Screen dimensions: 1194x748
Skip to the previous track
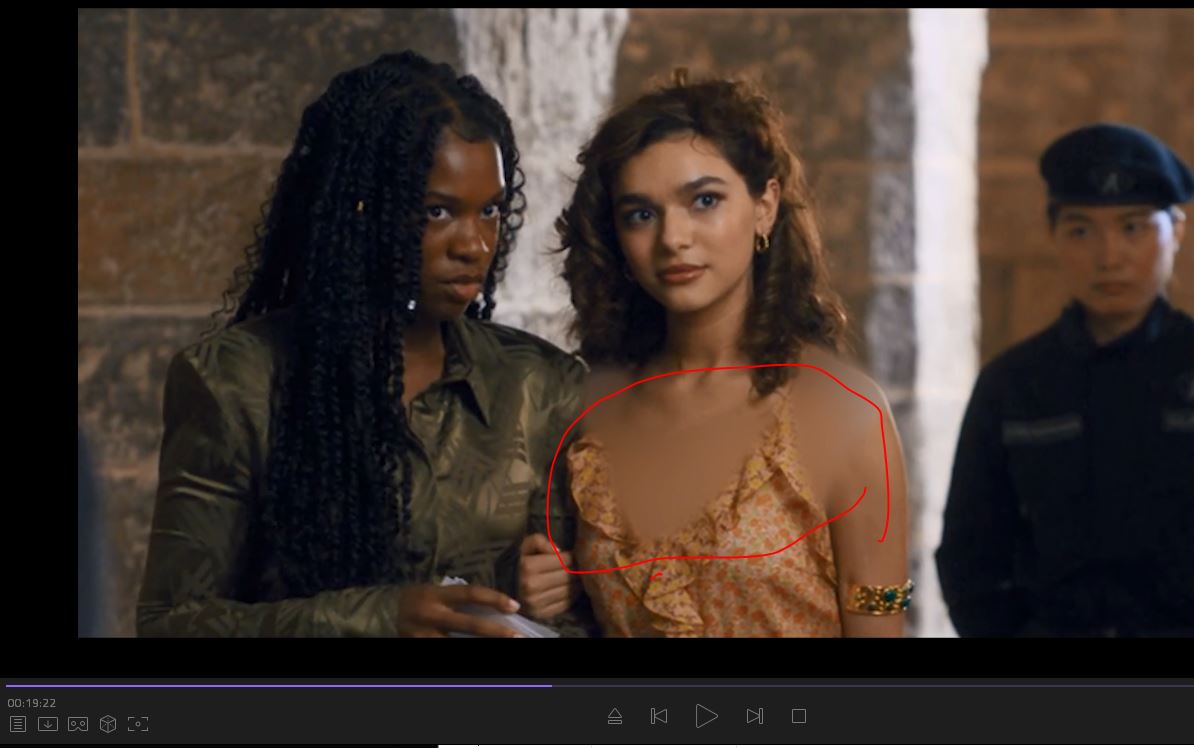click(x=659, y=716)
